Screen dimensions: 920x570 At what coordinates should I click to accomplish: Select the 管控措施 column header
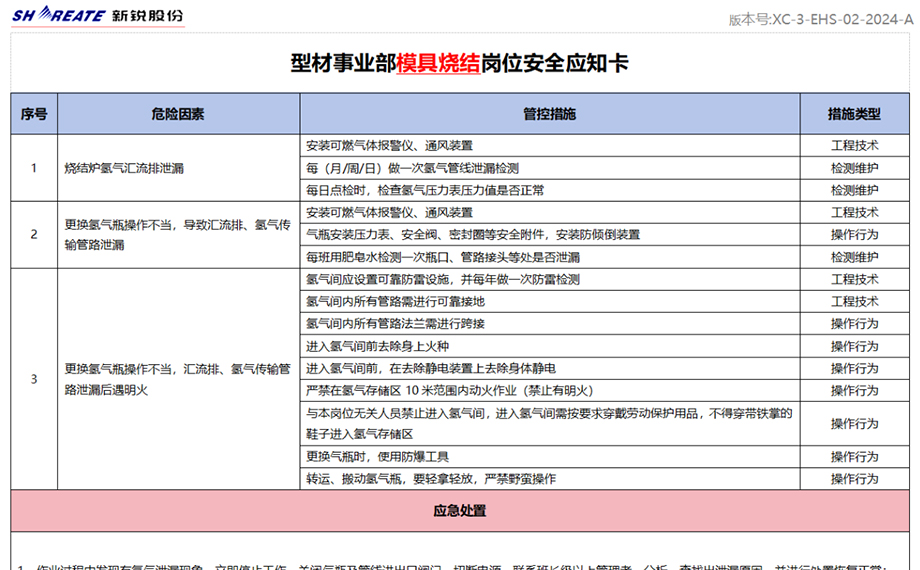550,114
